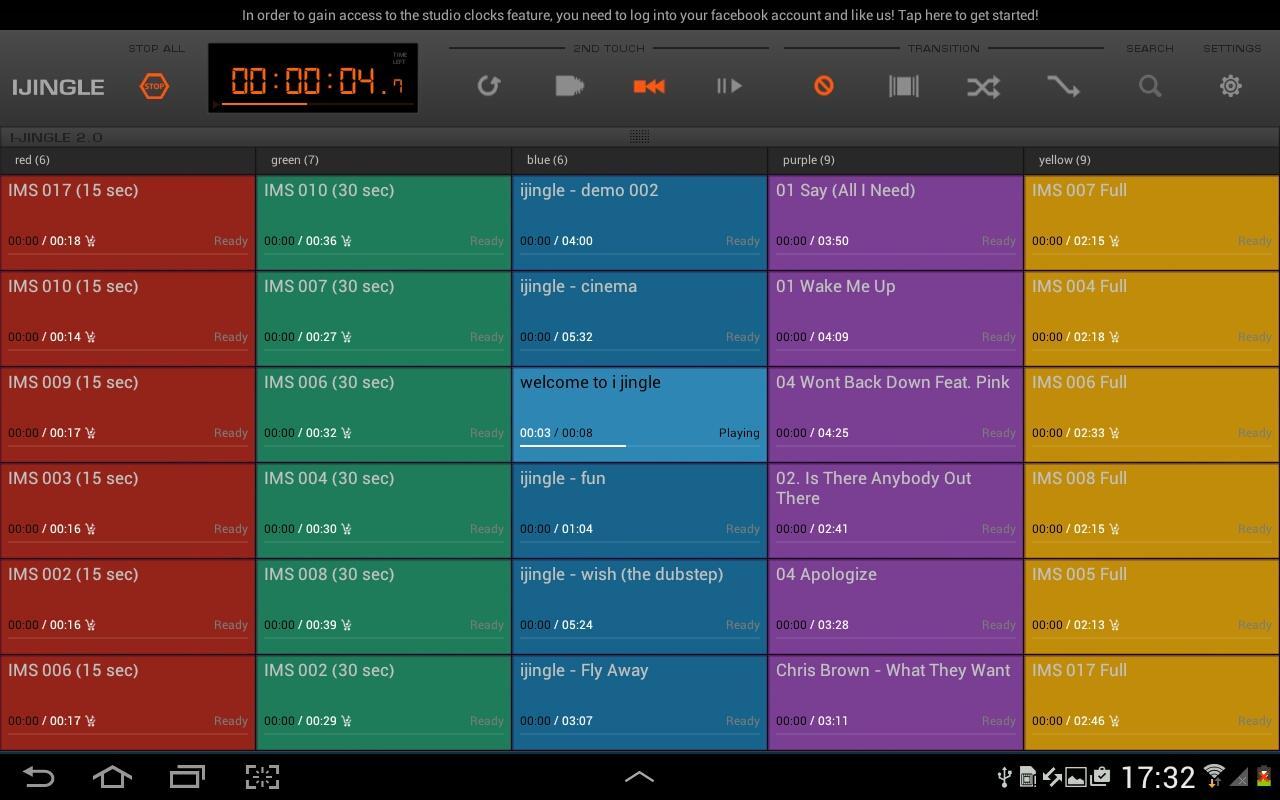
Task: Select the purple (9) column header
Action: [x=896, y=160]
